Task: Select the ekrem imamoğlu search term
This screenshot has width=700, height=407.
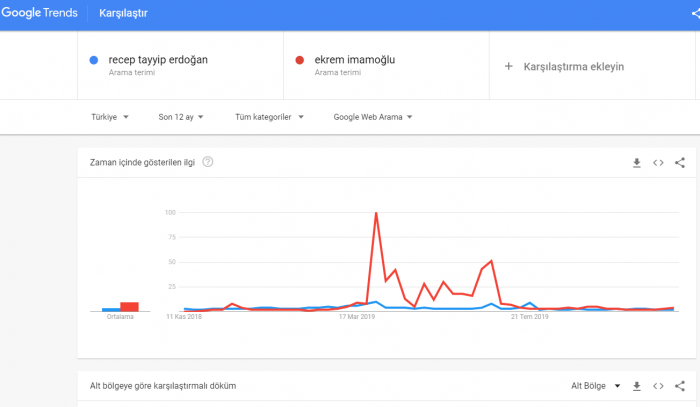Action: pyautogui.click(x=354, y=60)
